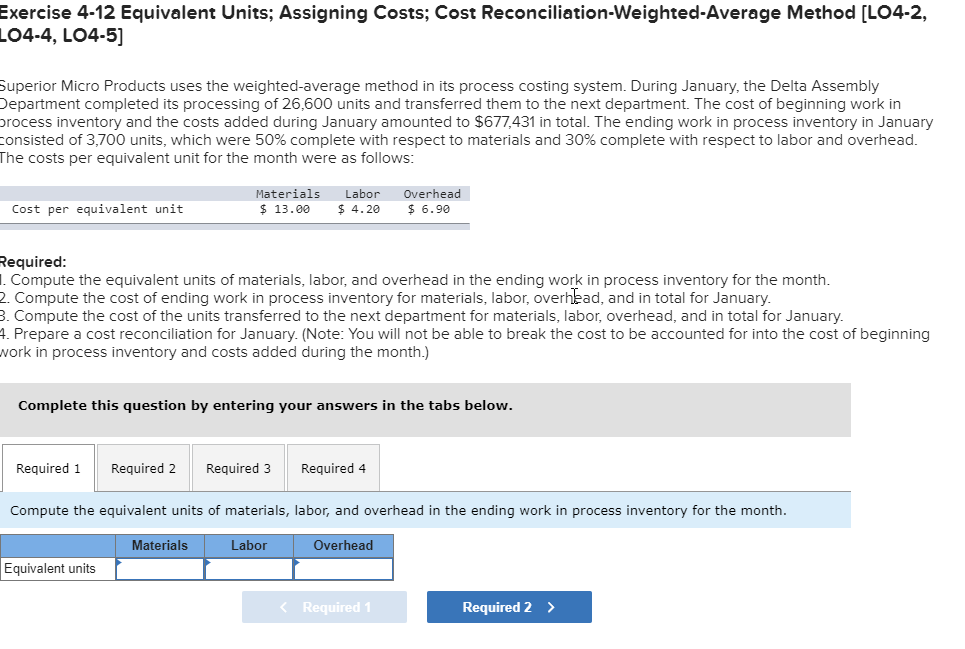Click the Labor equivalent units input field

click(249, 570)
